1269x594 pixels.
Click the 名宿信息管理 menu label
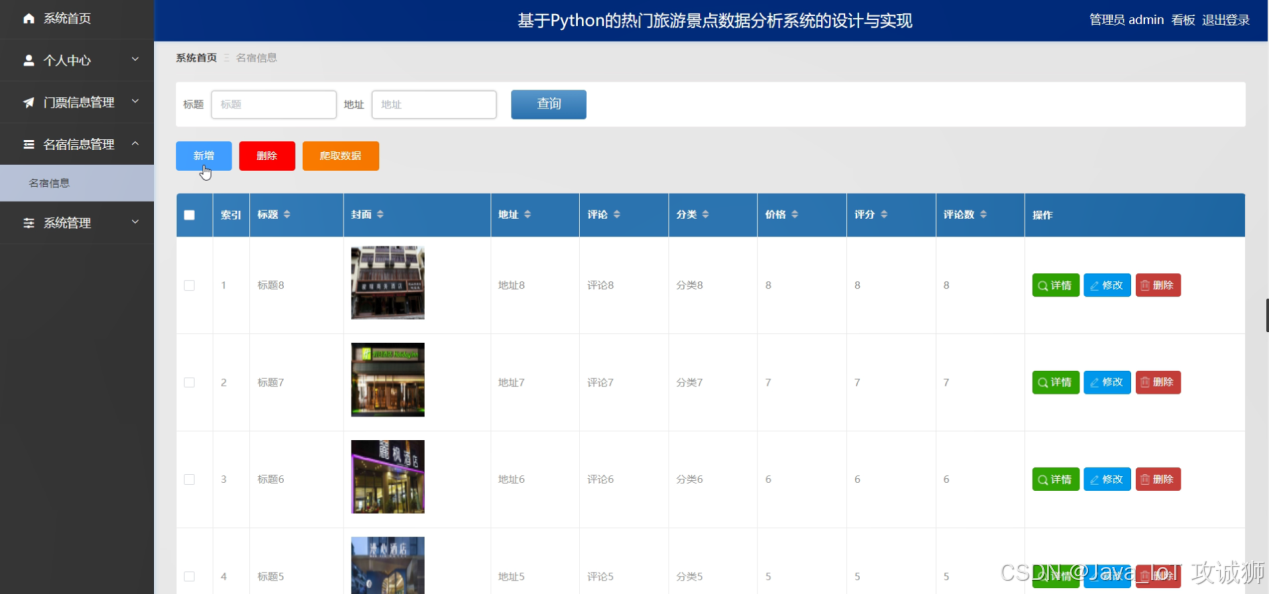pyautogui.click(x=79, y=144)
